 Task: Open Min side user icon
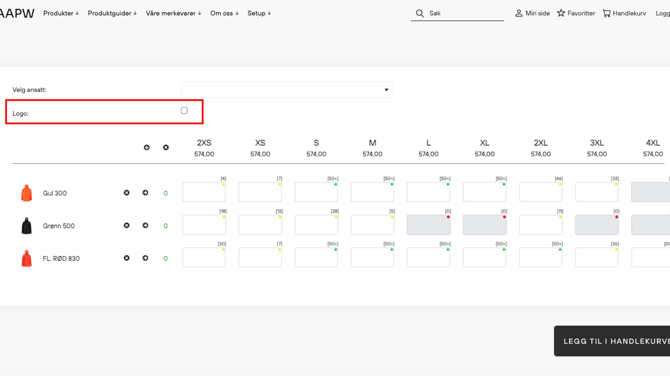point(518,13)
